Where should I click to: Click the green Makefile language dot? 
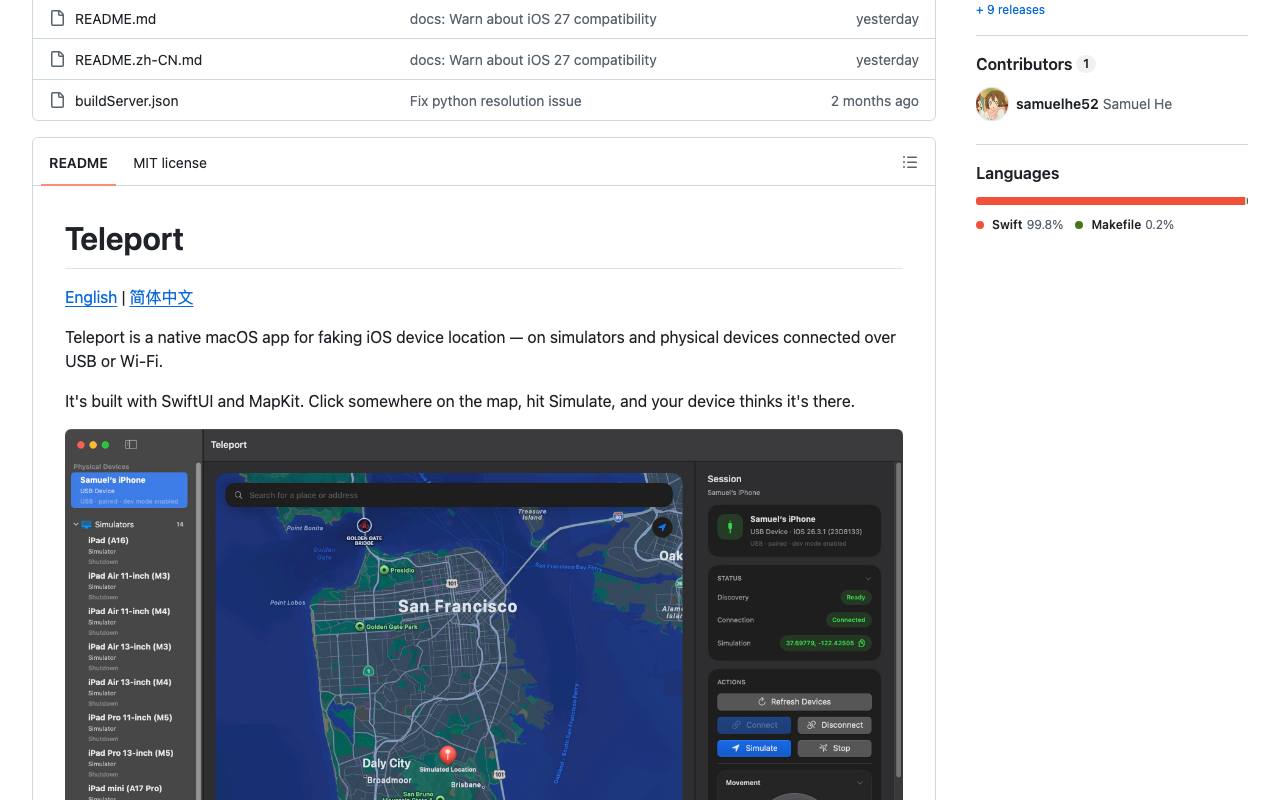coord(1079,225)
